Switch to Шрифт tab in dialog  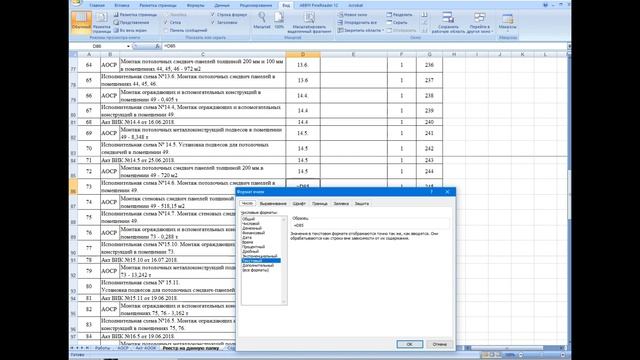tap(299, 203)
